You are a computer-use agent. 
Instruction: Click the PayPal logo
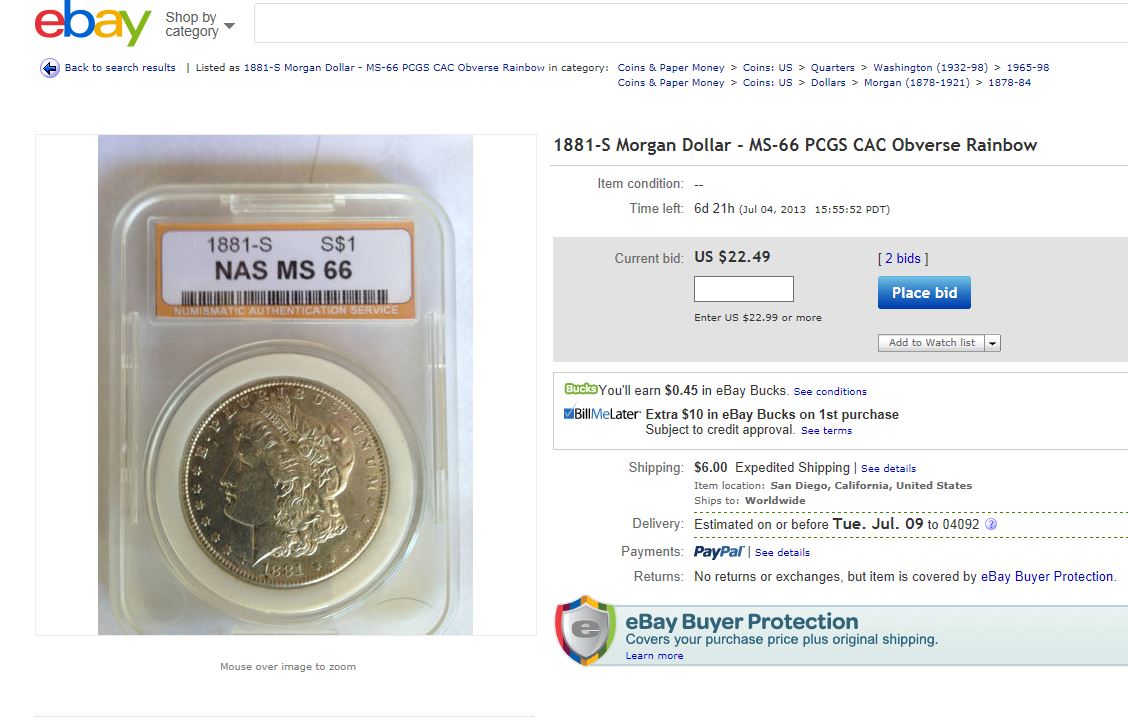pos(719,551)
